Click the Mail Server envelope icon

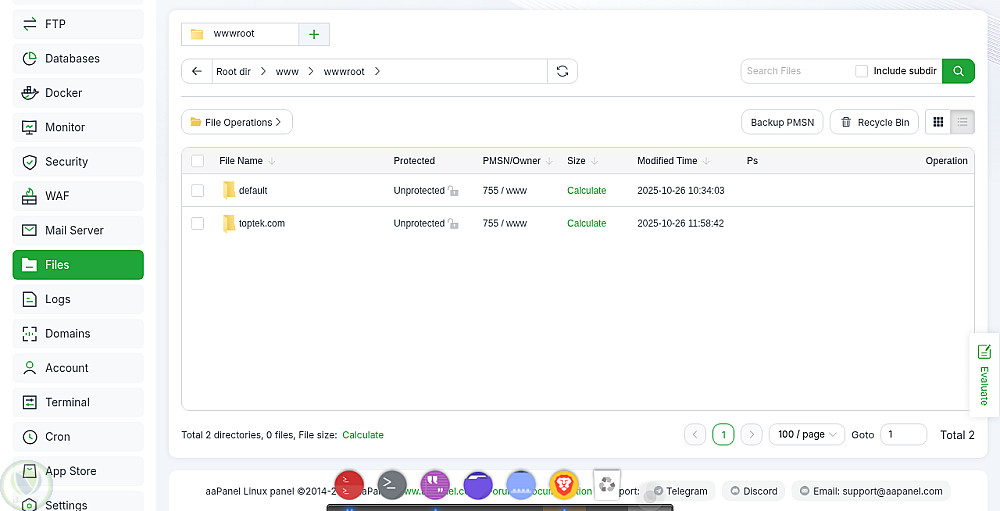tap(29, 230)
